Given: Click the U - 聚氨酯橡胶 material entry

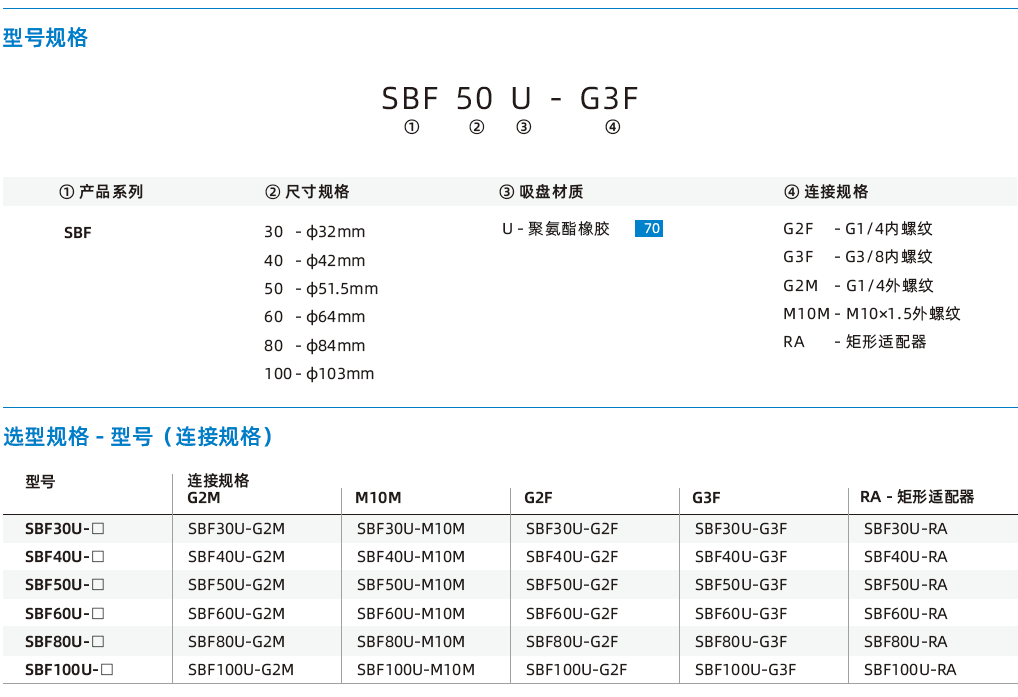Looking at the screenshot, I should (556, 228).
